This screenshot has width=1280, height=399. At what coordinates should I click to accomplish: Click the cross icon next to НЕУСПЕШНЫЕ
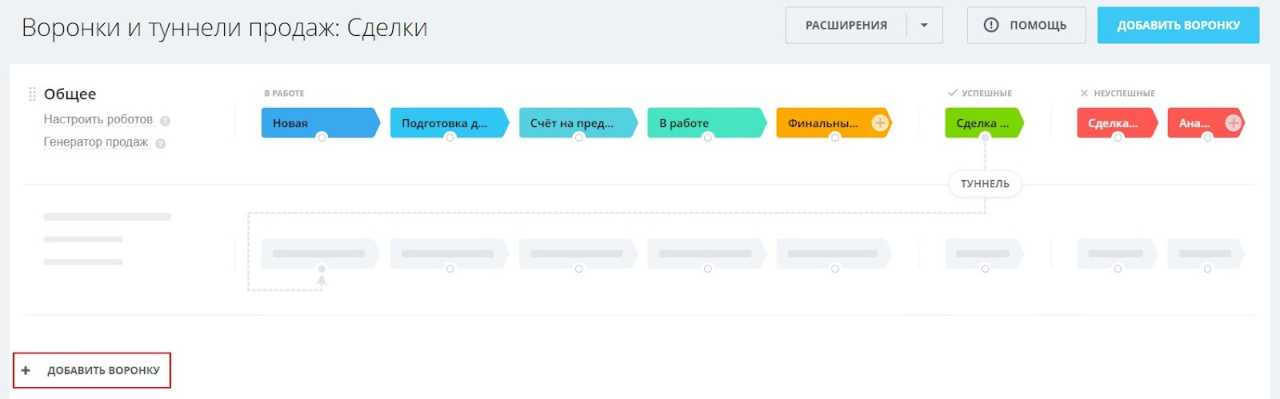pos(1084,93)
